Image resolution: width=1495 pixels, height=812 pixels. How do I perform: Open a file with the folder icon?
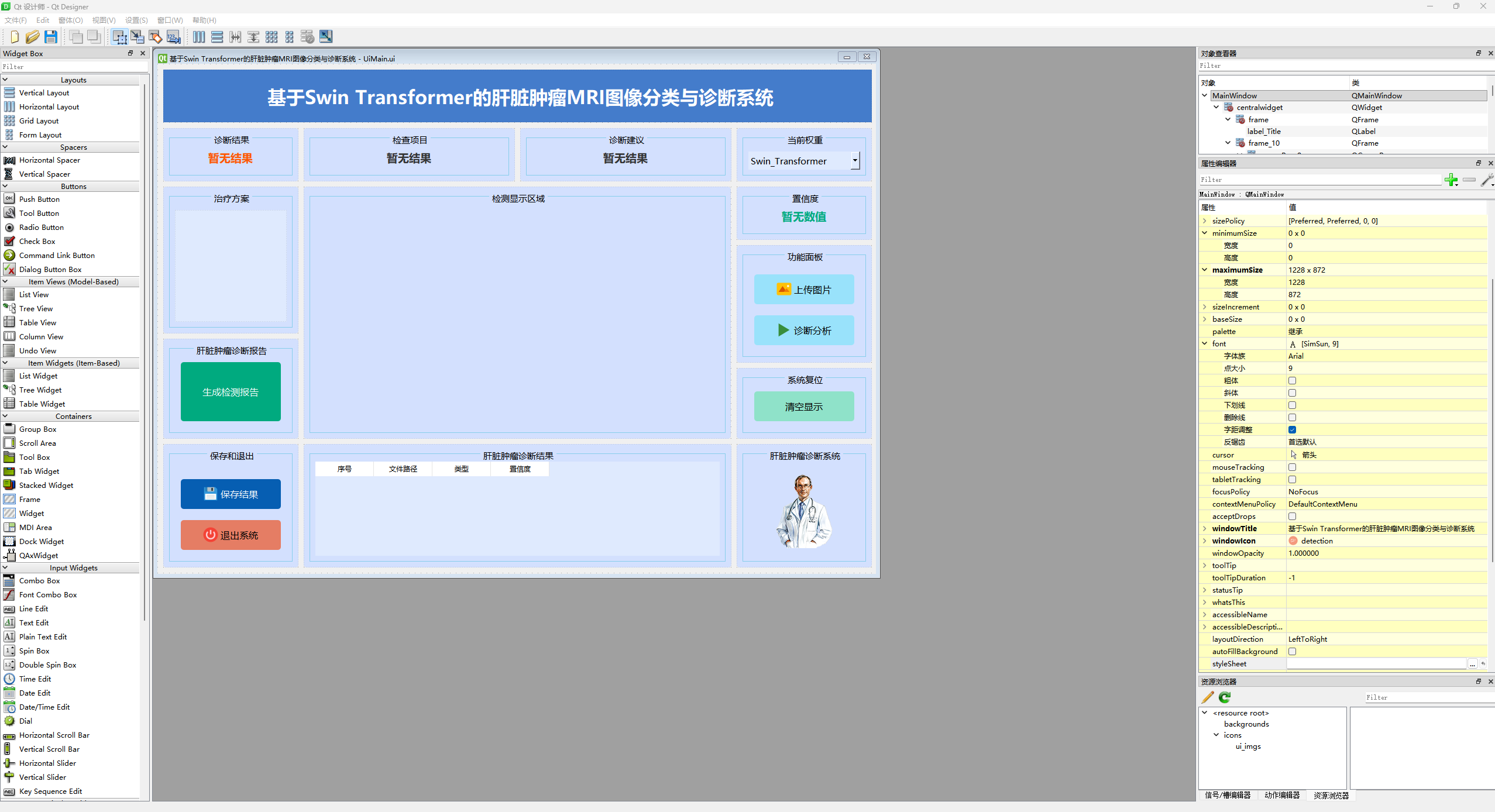pyautogui.click(x=32, y=37)
